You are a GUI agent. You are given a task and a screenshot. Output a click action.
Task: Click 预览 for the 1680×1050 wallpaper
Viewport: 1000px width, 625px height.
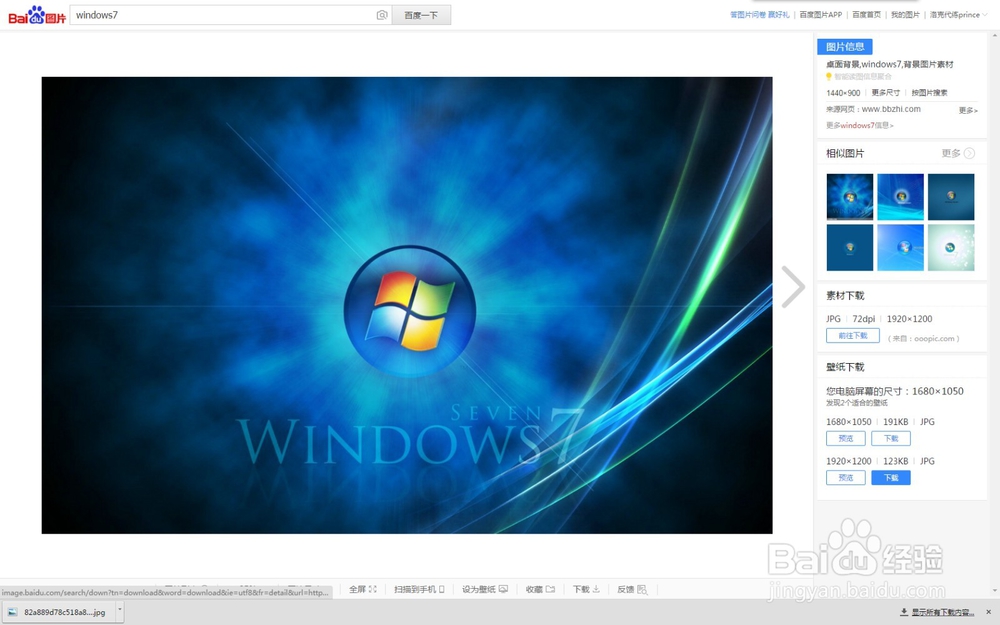(846, 438)
